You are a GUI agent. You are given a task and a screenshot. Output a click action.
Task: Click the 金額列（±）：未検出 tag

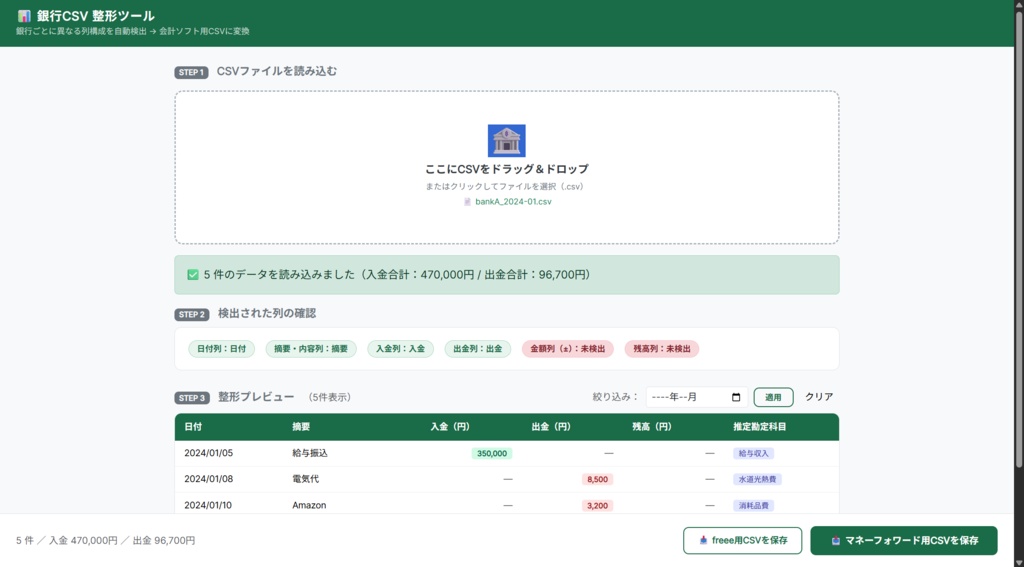[x=568, y=349]
